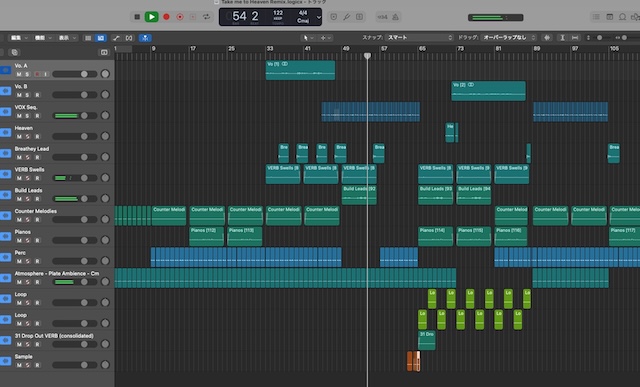Open the Note Pads icon
Screen dimensions: 640x387
point(609,17)
